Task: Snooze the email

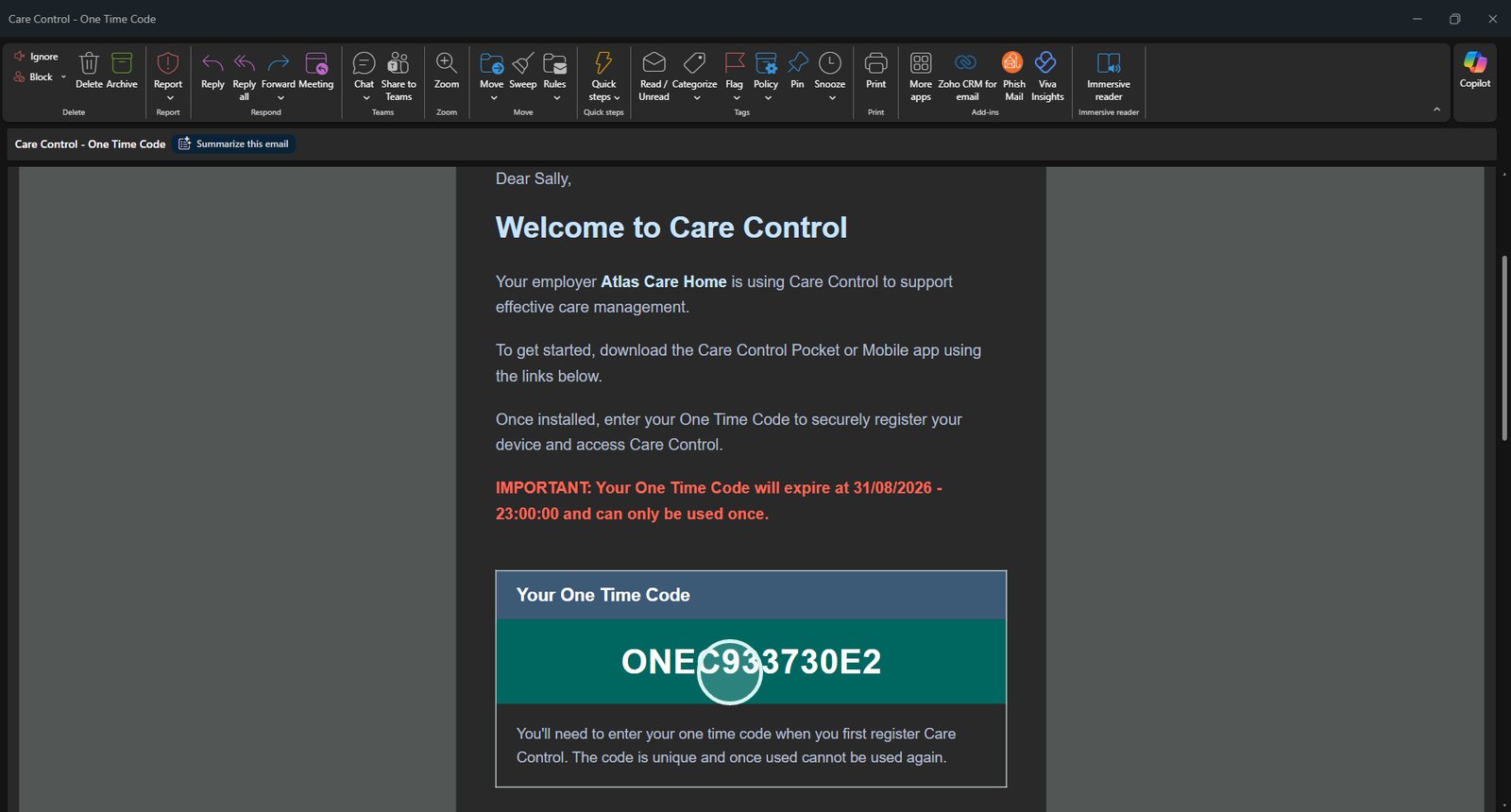Action: pyautogui.click(x=830, y=63)
